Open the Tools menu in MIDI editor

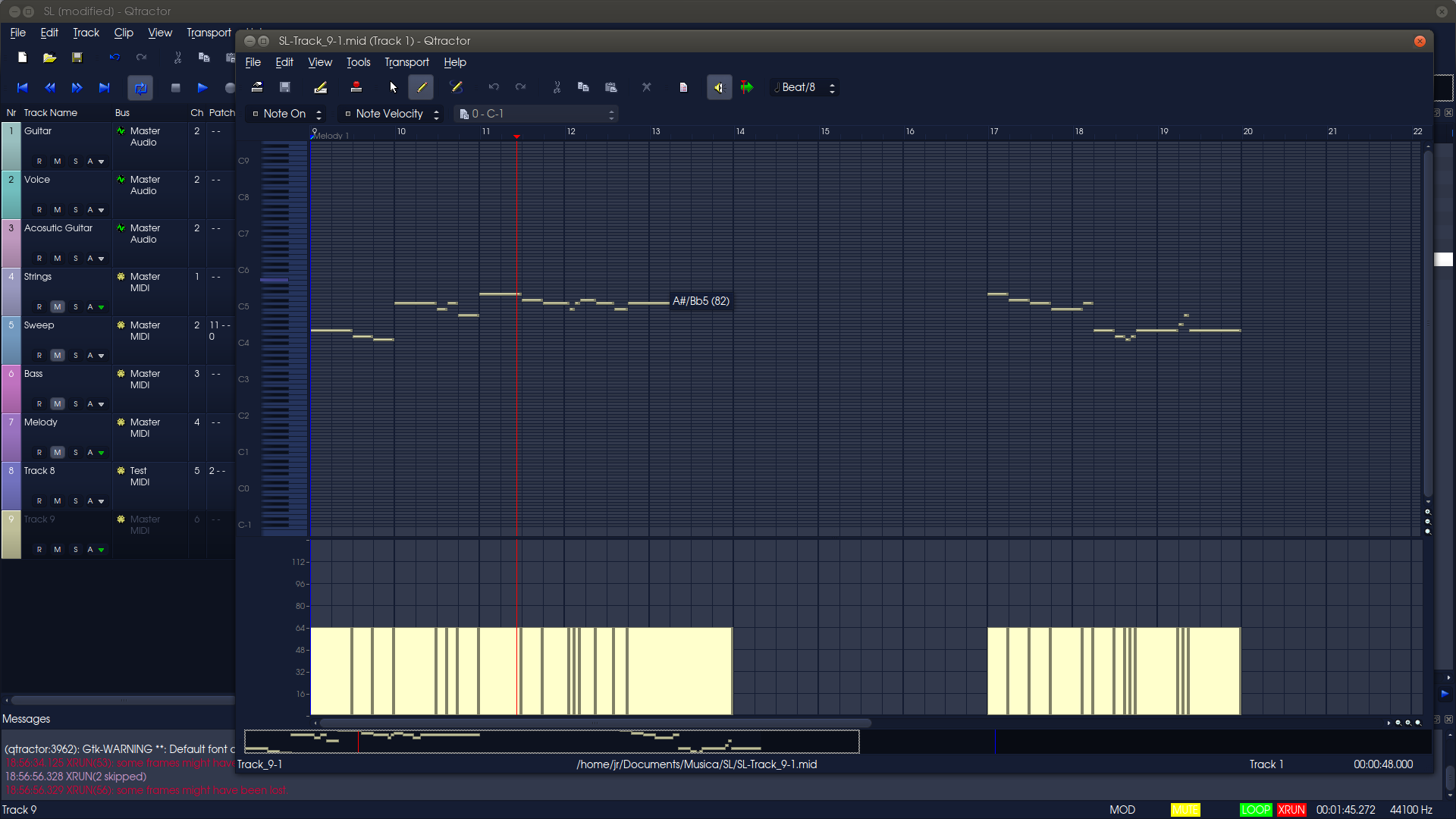click(x=358, y=62)
